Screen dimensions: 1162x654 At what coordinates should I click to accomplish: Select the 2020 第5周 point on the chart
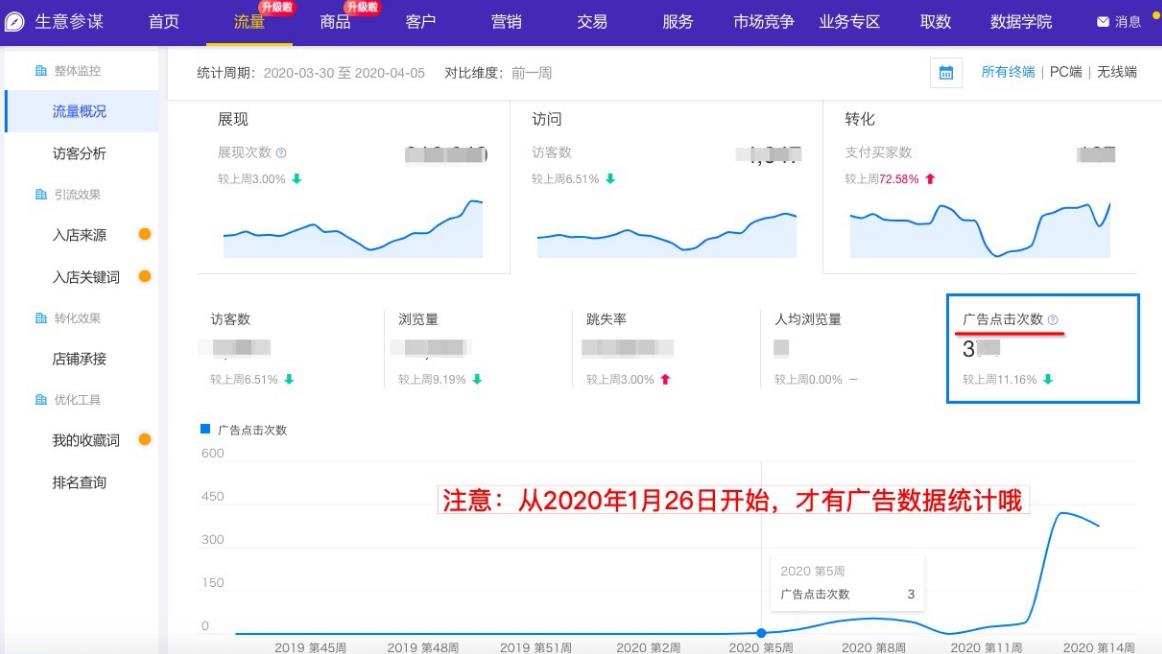click(x=762, y=632)
